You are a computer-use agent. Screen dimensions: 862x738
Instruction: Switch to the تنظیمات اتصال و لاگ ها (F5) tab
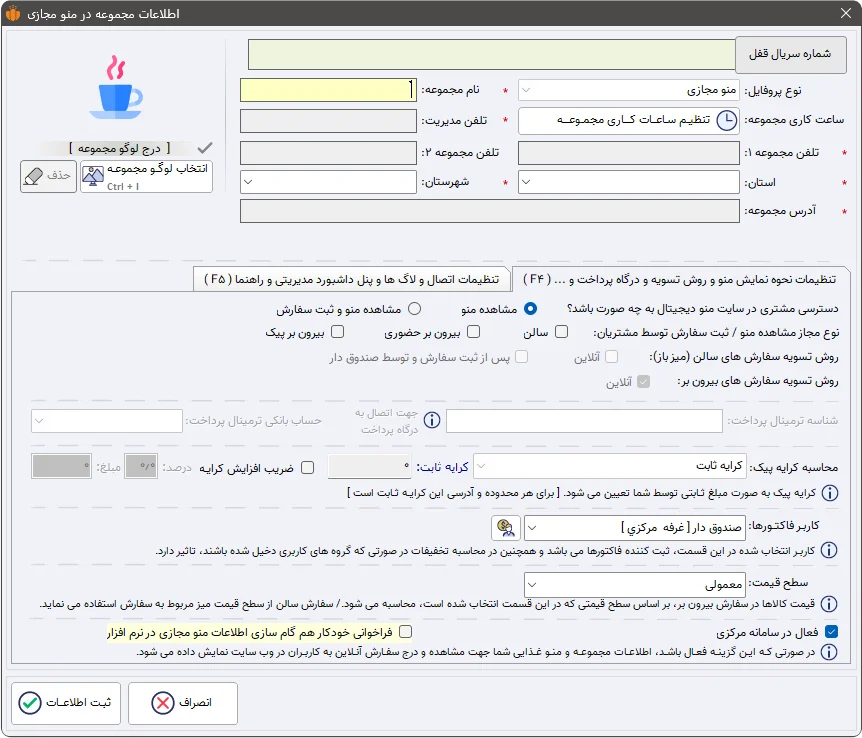pyautogui.click(x=351, y=279)
